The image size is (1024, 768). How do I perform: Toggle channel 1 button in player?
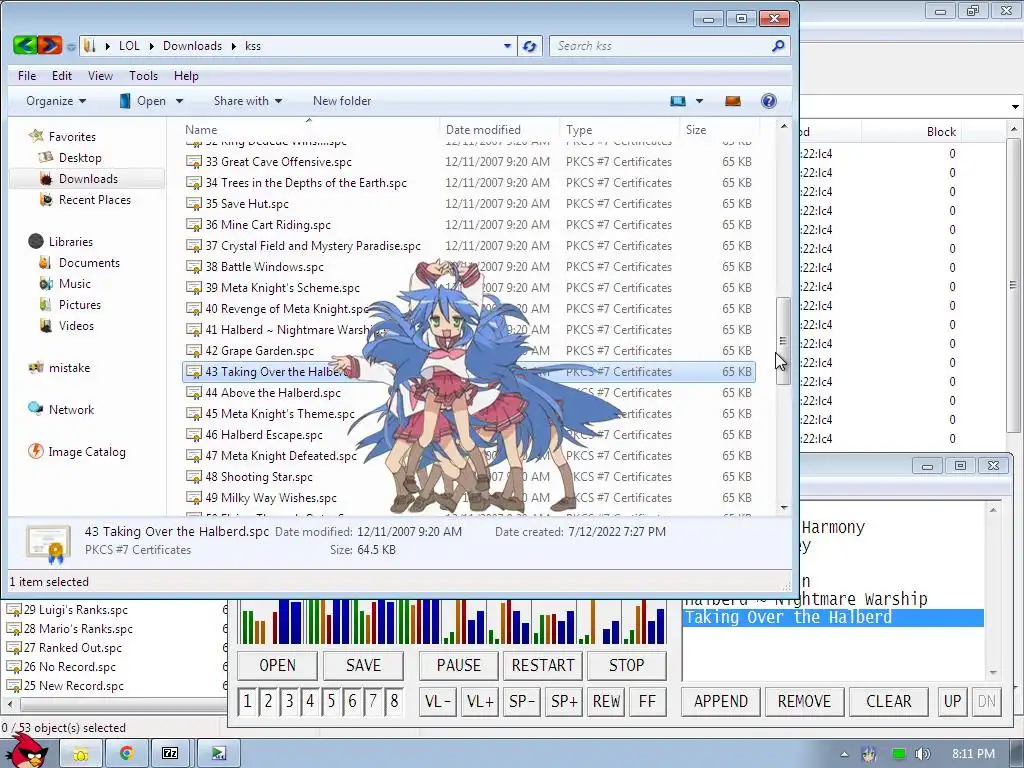pyautogui.click(x=247, y=701)
